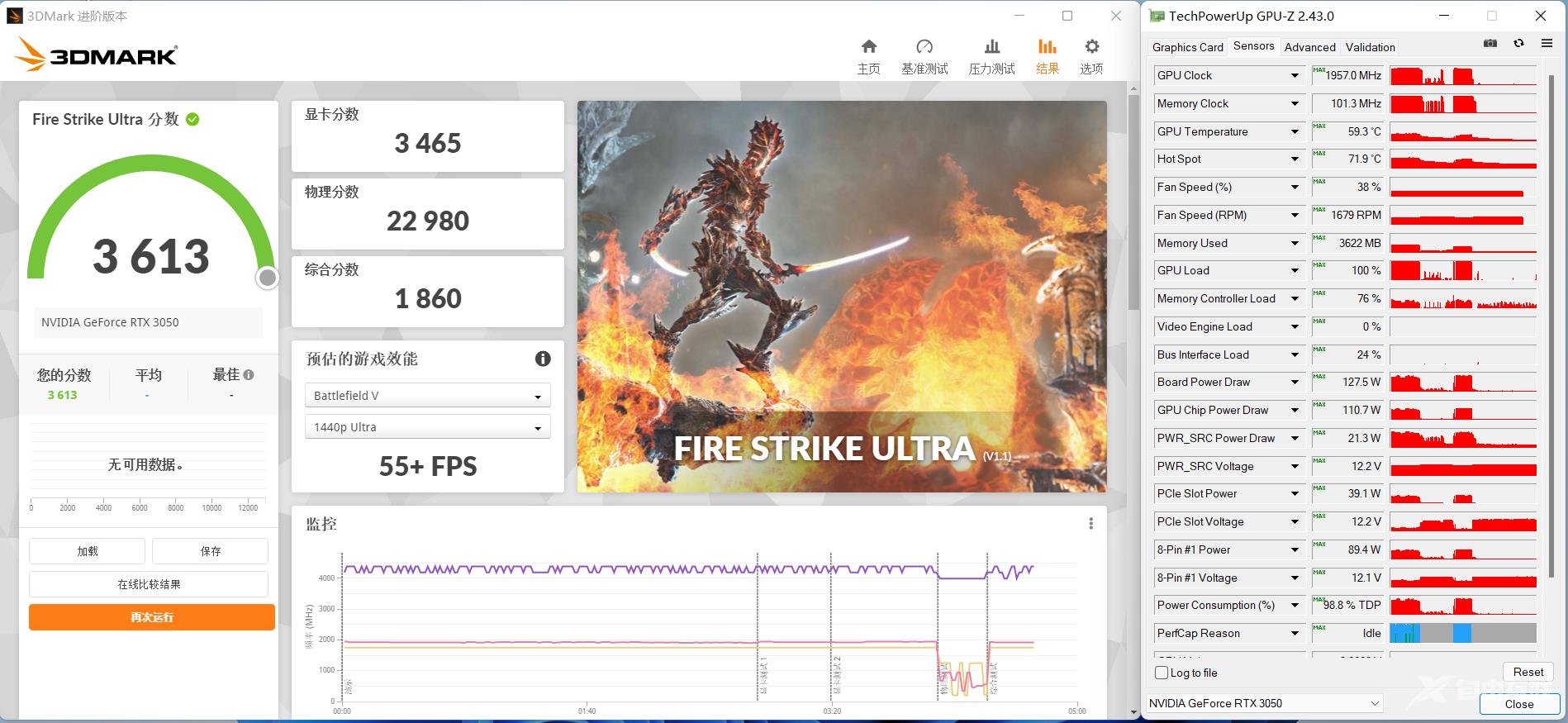Screen dimensions: 1568x723
Task: Open the benchmarks (基准测试) gauge icon
Action: point(924,47)
